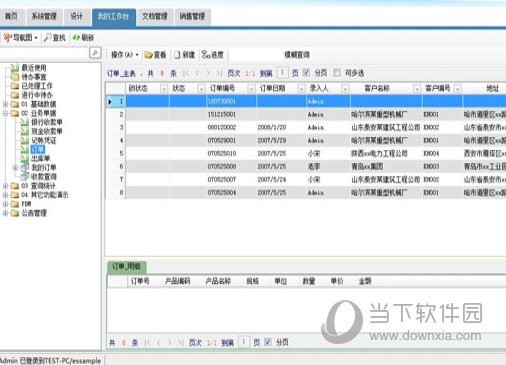The image size is (506, 365).
Task: Open the 状态 column filter dropdown
Action: (x=201, y=89)
